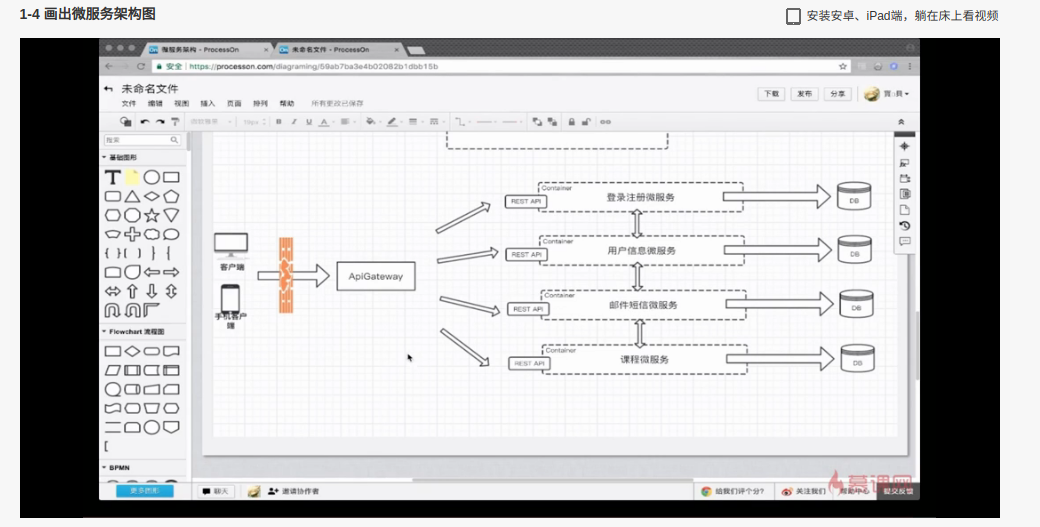
Task: Click the browser address bar URL
Action: 313,66
